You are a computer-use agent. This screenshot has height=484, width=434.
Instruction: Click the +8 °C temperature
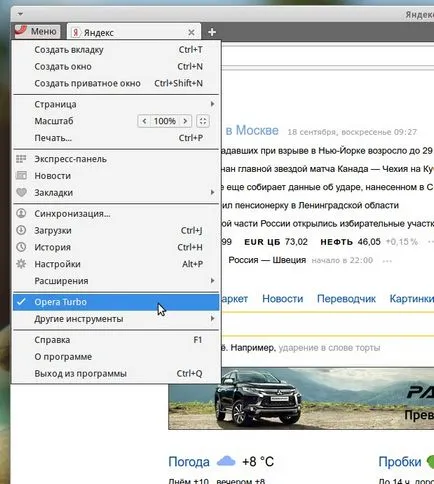pyautogui.click(x=258, y=462)
